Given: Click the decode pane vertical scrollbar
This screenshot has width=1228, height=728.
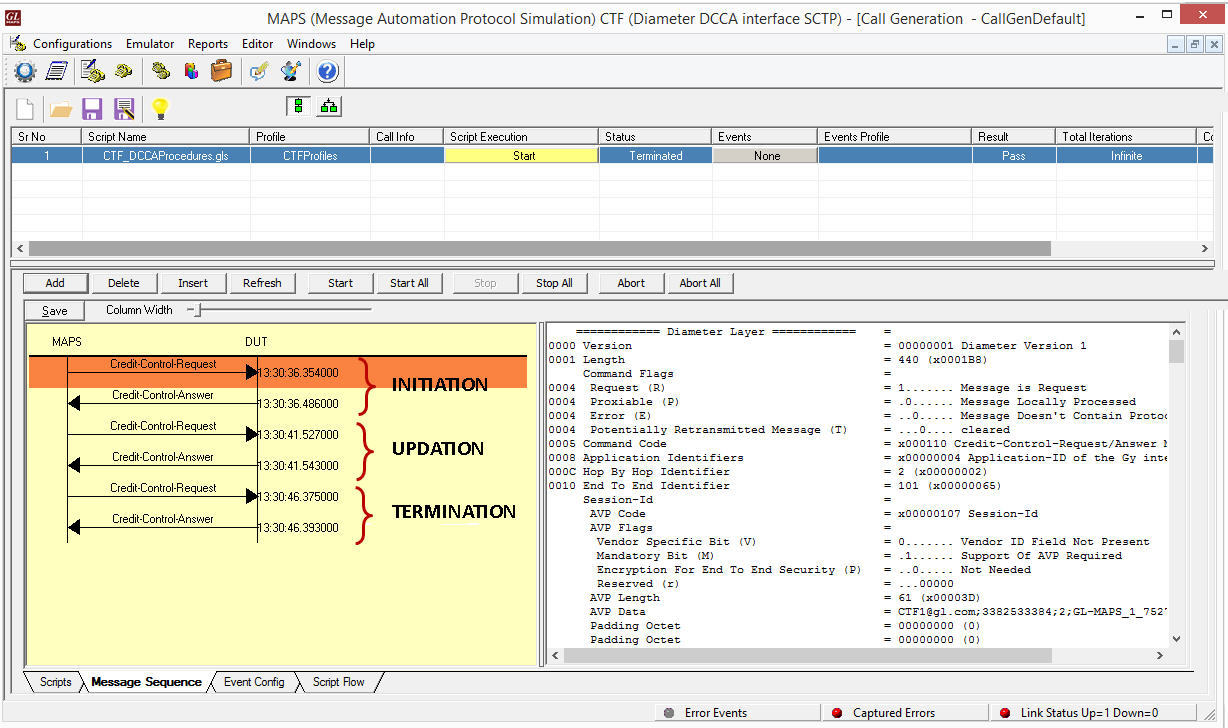Looking at the screenshot, I should coord(1176,350).
